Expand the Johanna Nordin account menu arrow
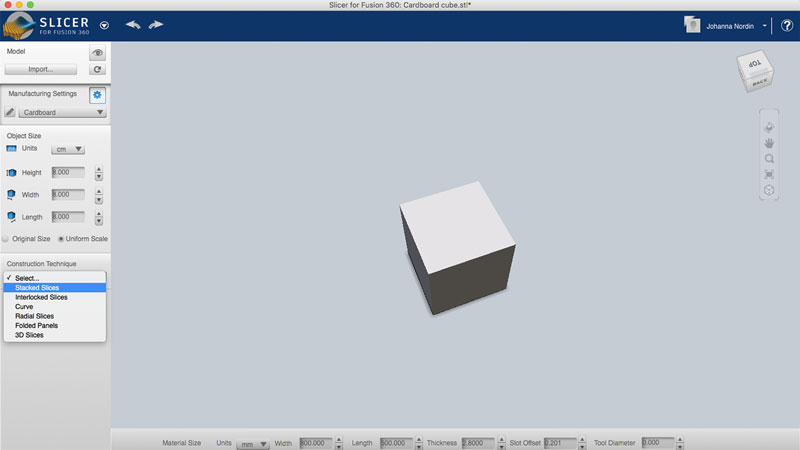The height and width of the screenshot is (450, 800). [x=764, y=26]
